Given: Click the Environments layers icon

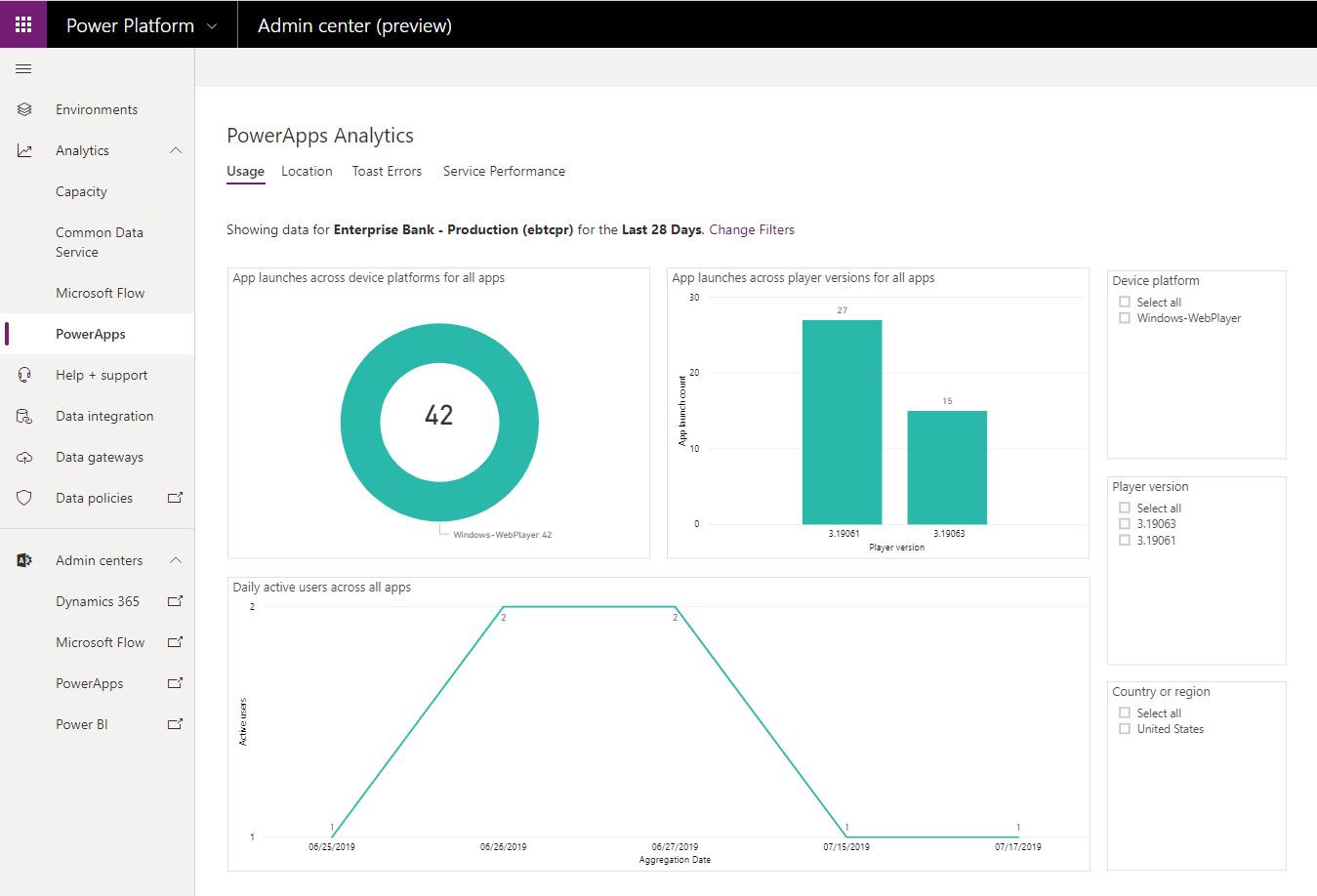Looking at the screenshot, I should (x=24, y=109).
